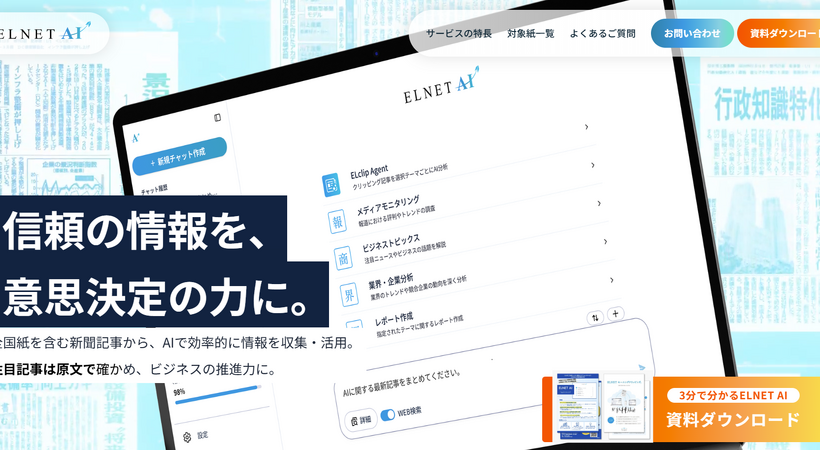The width and height of the screenshot is (820, 450).
Task: Click the small A logo in the mockup sidebar
Action: coord(135,138)
